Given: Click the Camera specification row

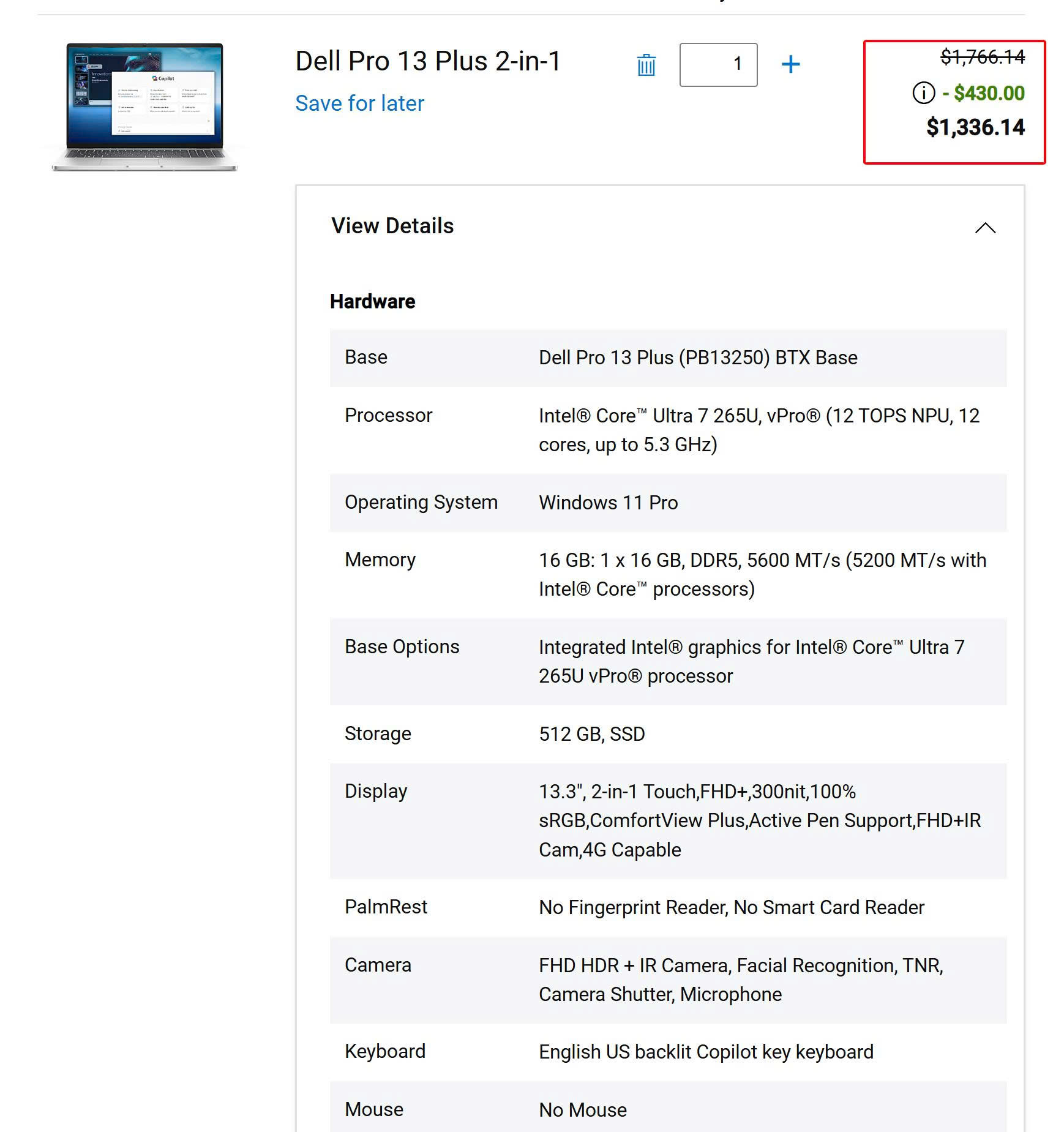Looking at the screenshot, I should (667, 980).
